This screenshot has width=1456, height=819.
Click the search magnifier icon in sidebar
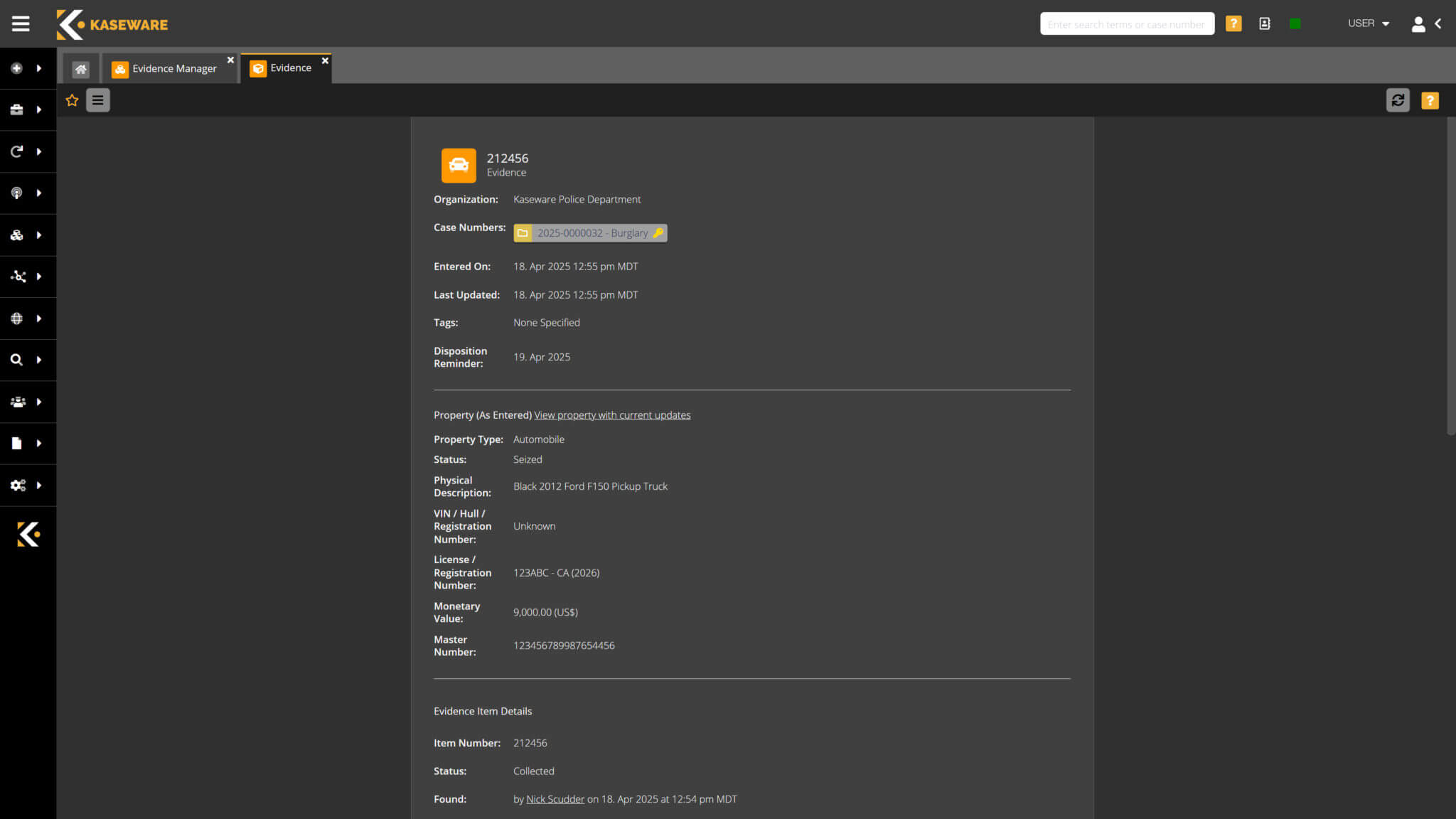(x=16, y=360)
